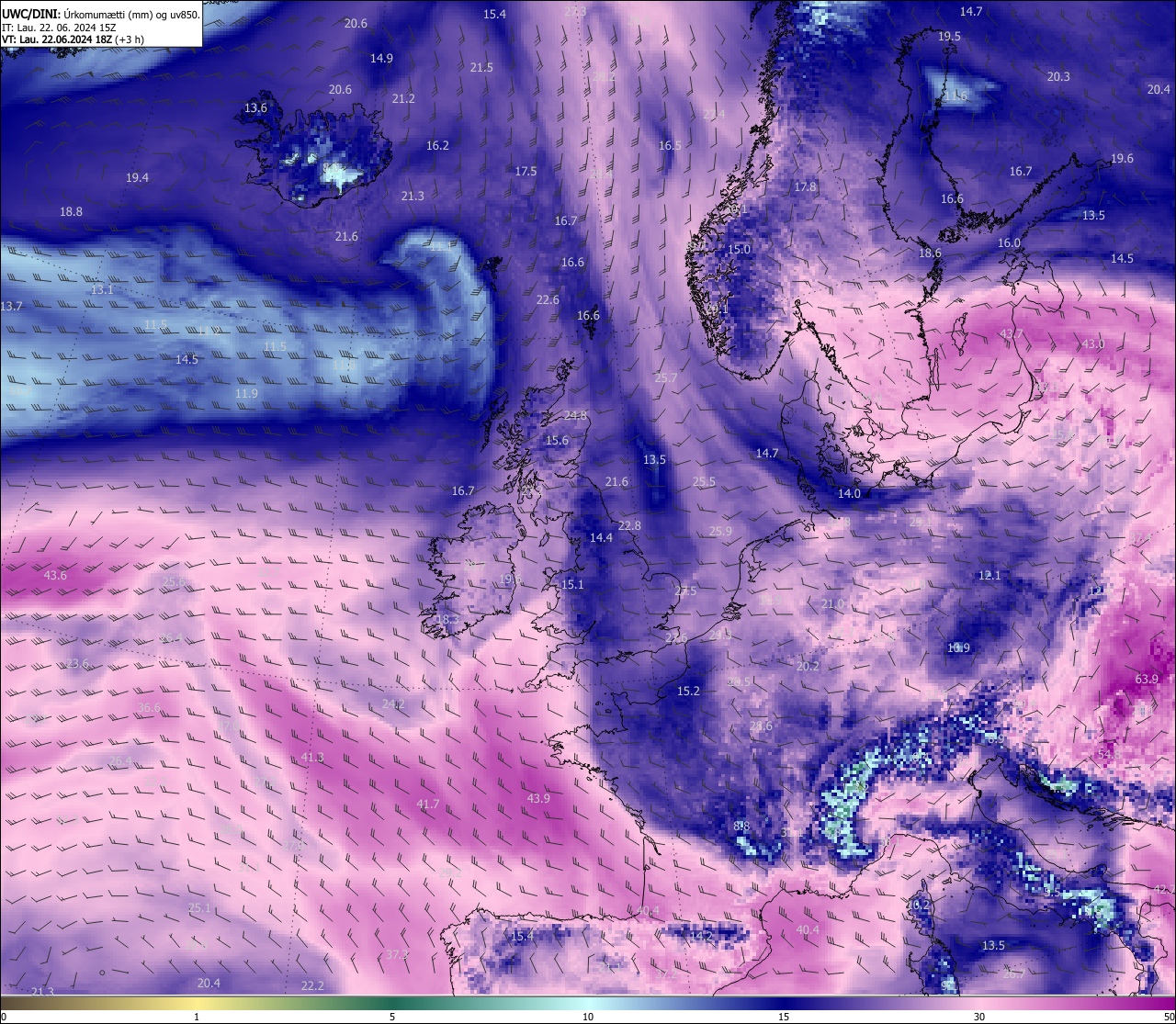Click the 15 label on the color scale
The image size is (1176, 1024).
coord(784,1017)
